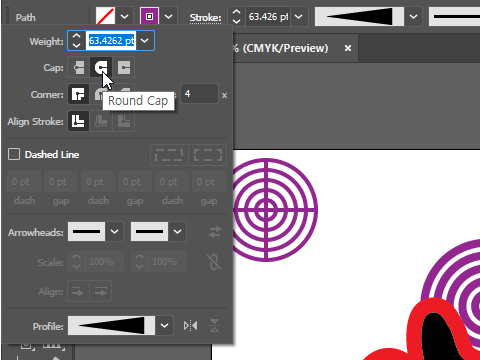Preserve exact dash and gap lengths

coord(169,155)
